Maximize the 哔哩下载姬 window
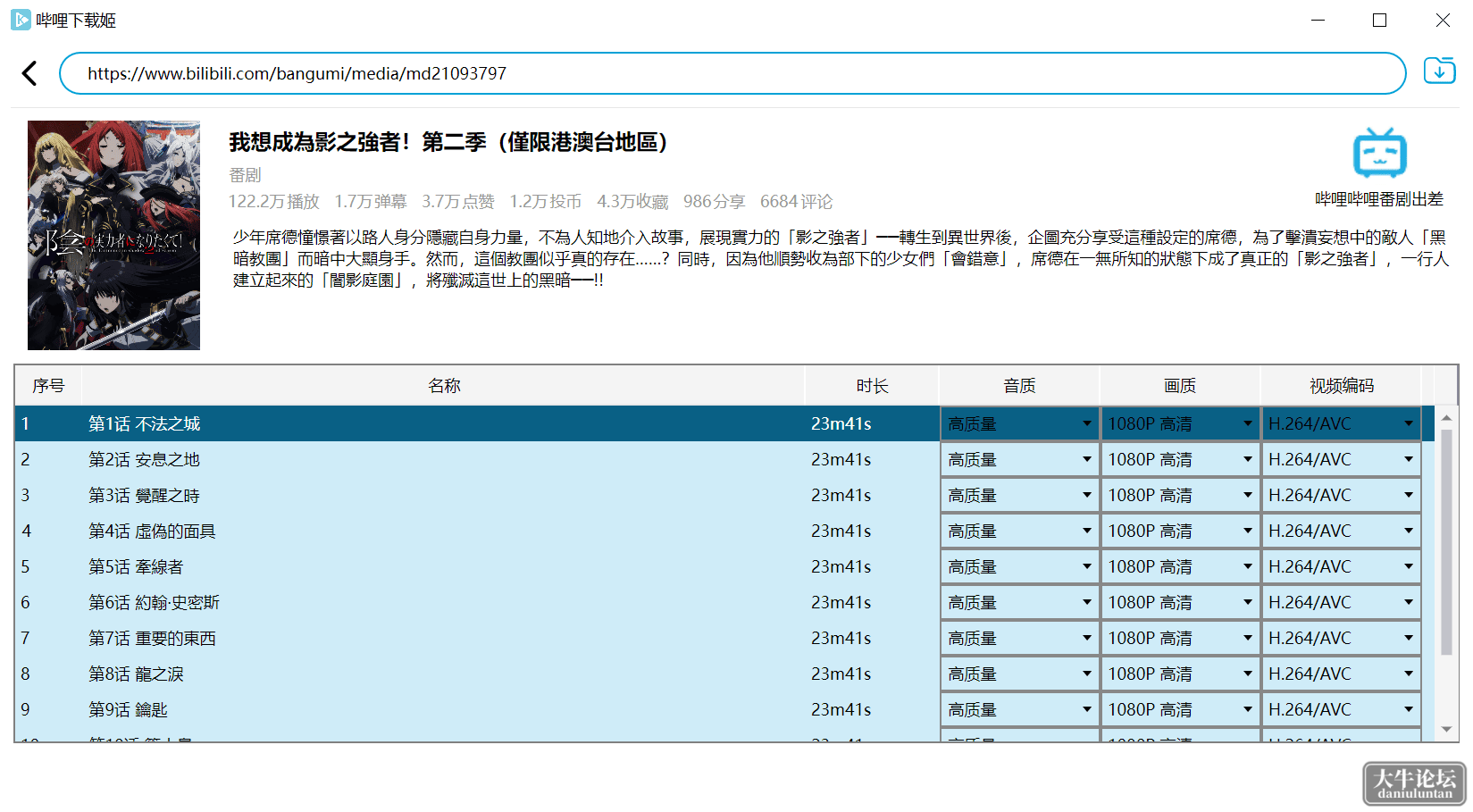The width and height of the screenshot is (1473, 812). [x=1380, y=20]
